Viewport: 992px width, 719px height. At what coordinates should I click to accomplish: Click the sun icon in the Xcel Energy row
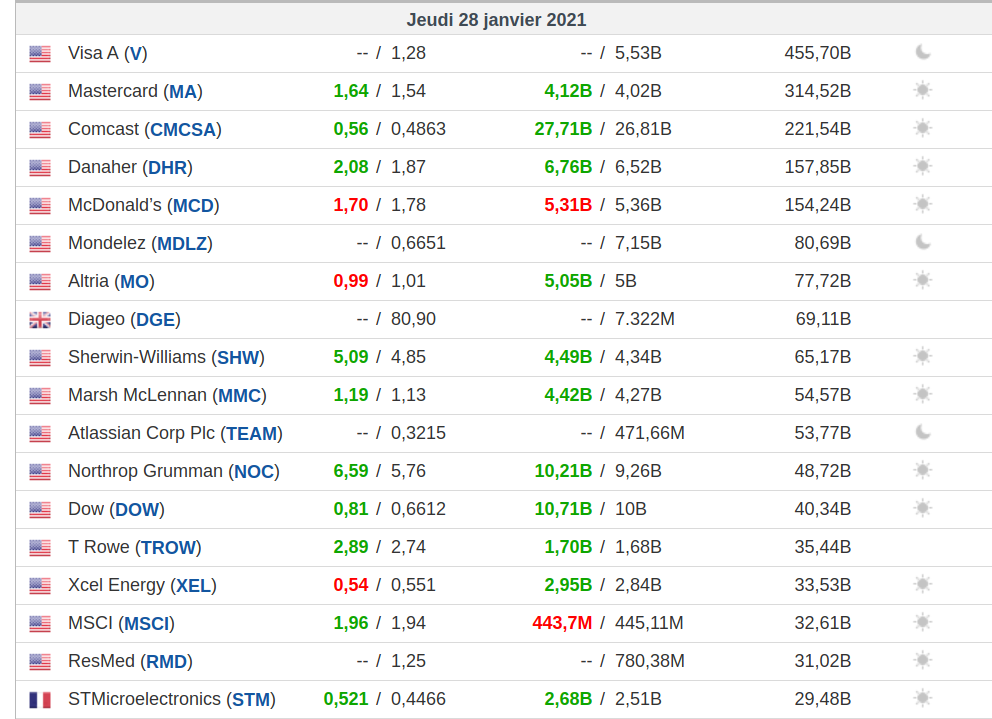(923, 584)
